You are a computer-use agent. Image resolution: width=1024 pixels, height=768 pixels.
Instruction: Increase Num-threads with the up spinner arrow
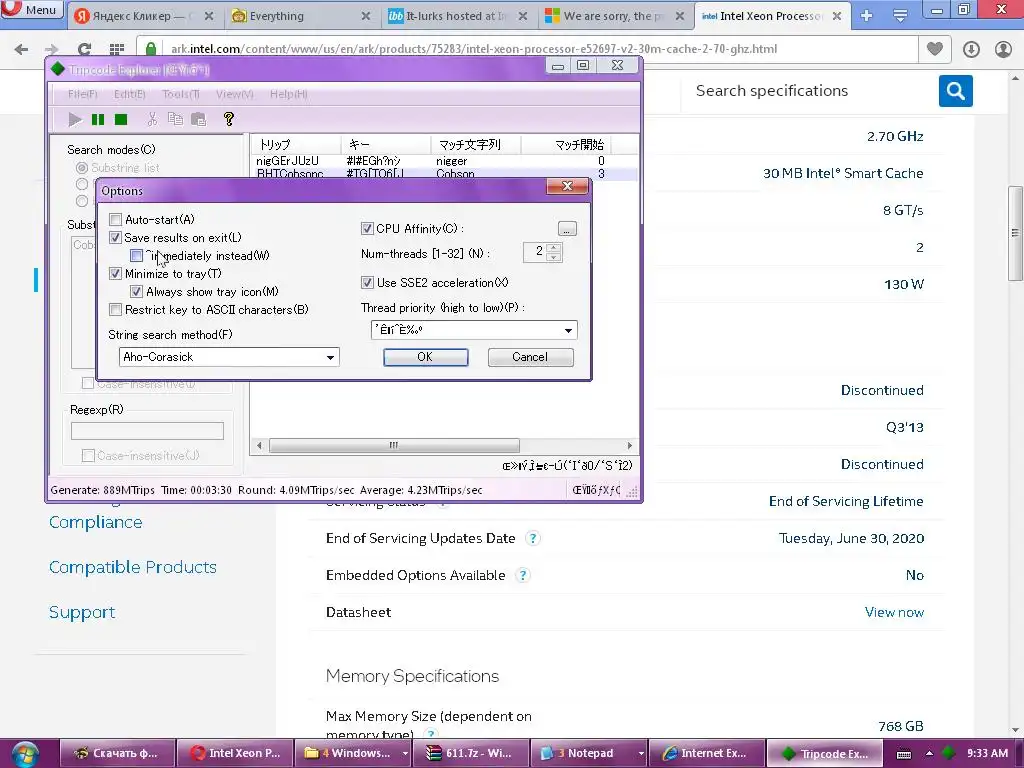pyautogui.click(x=554, y=248)
